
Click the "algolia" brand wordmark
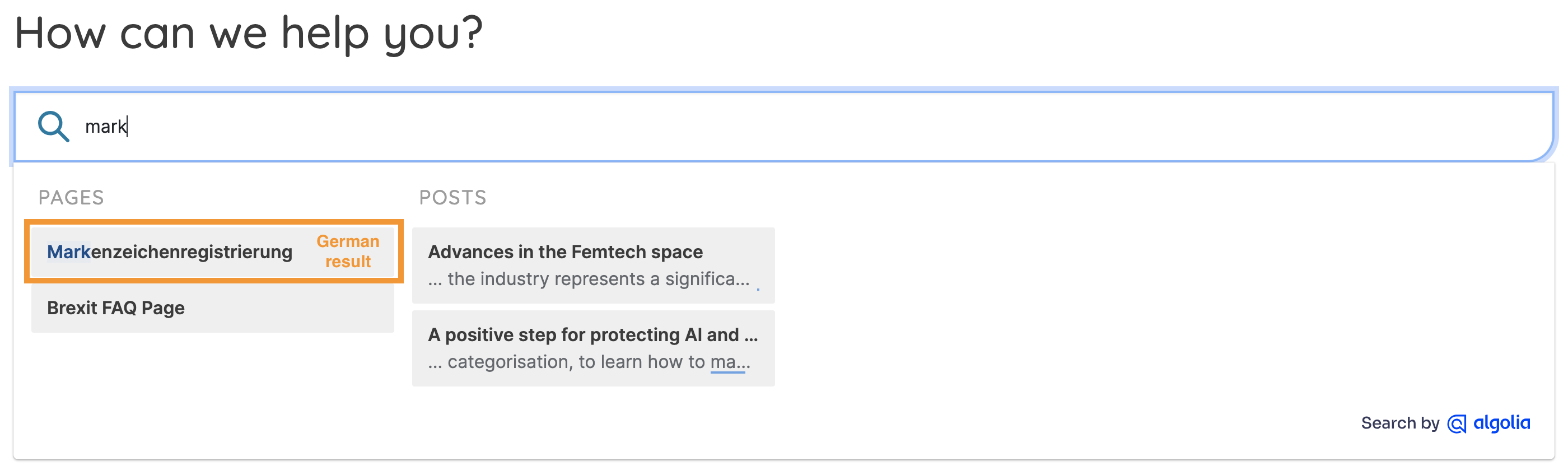coord(1502,423)
